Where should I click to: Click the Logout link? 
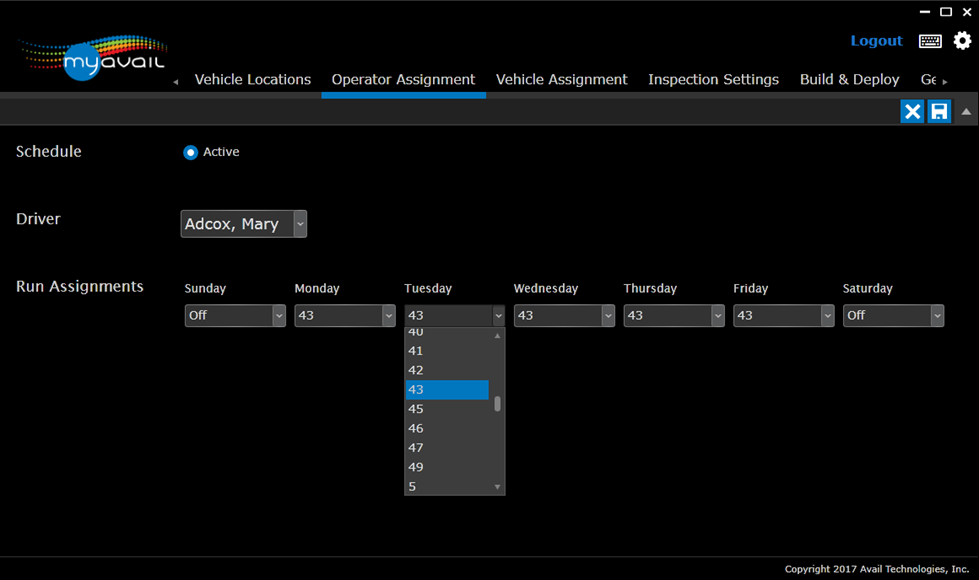pyautogui.click(x=876, y=41)
